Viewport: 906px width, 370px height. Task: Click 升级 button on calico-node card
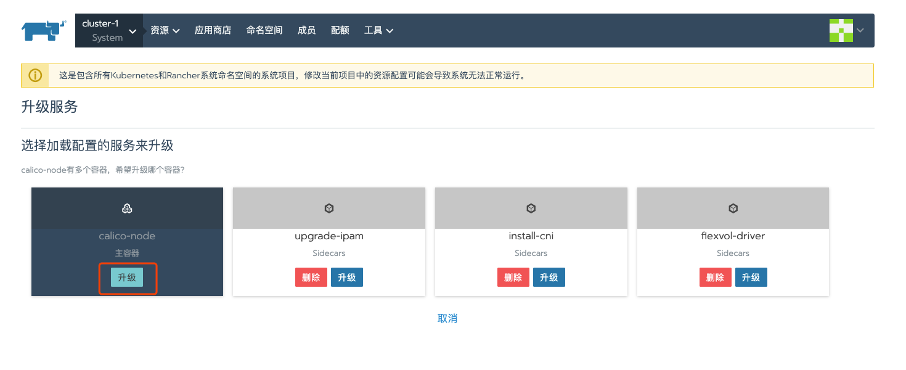127,278
